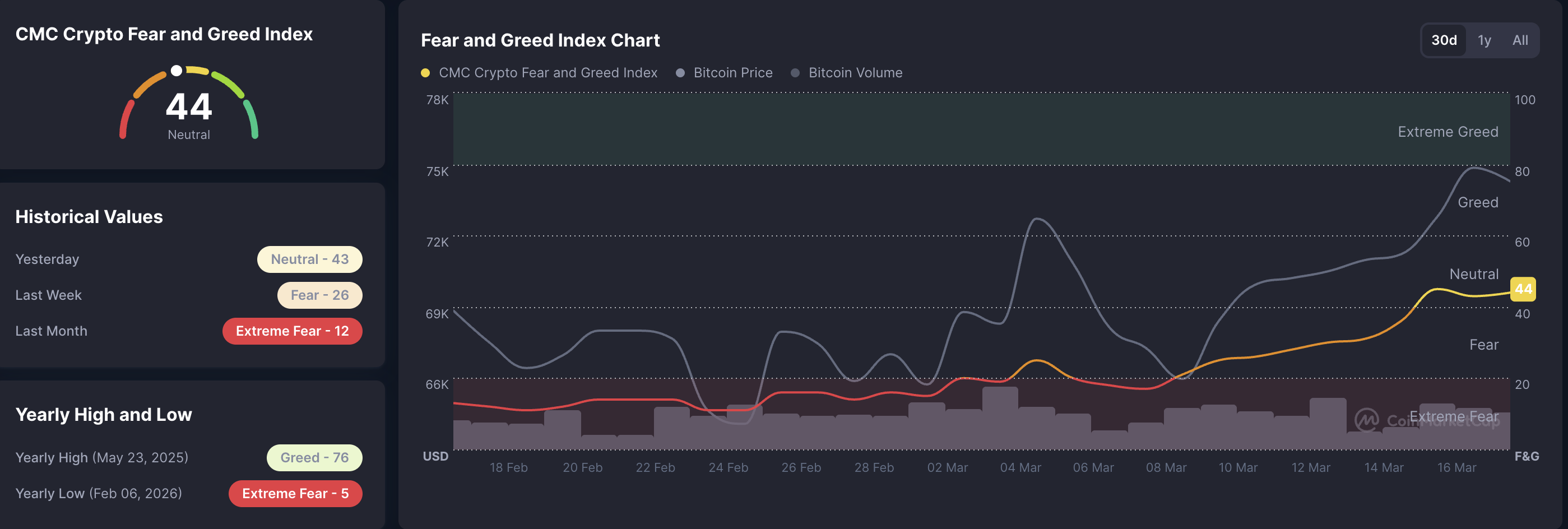
Task: Toggle Bitcoin Volume series in legend
Action: point(847,72)
